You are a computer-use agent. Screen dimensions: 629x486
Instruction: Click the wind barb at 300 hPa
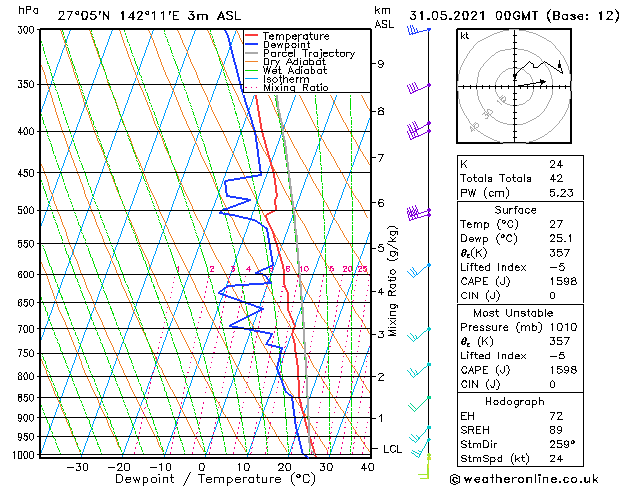[418, 30]
